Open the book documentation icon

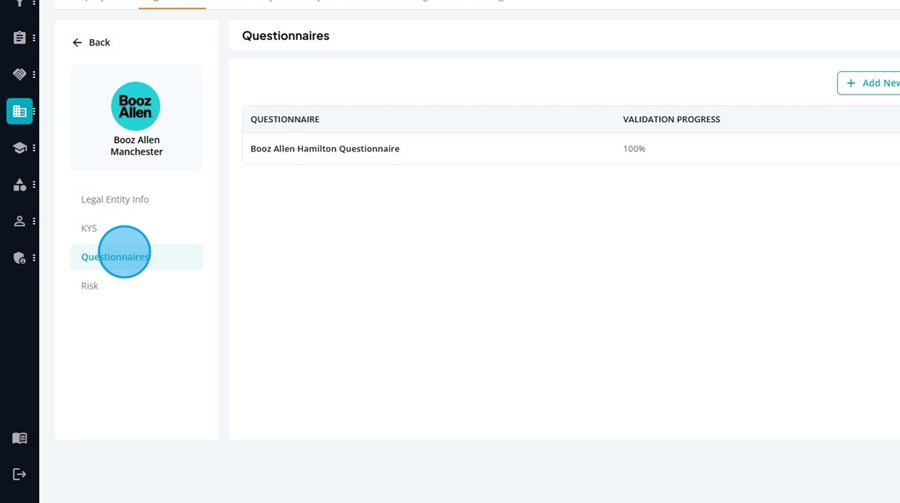[20, 438]
